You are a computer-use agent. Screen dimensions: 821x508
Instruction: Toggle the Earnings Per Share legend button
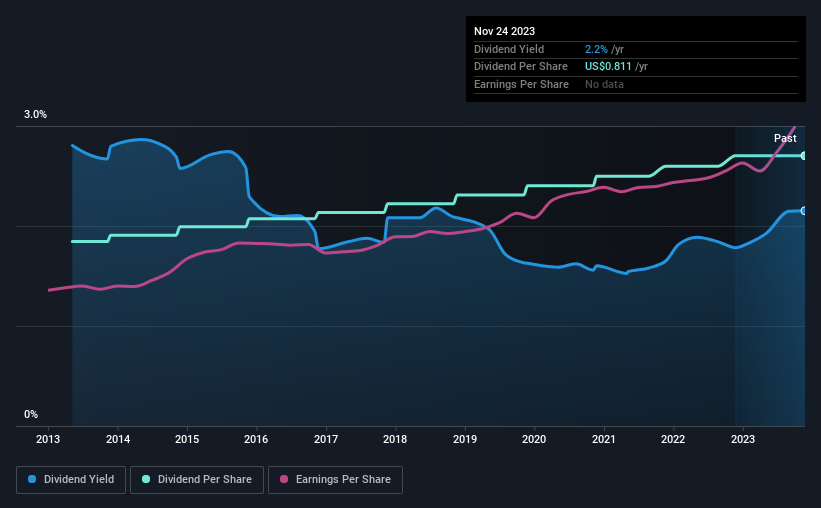pos(335,480)
